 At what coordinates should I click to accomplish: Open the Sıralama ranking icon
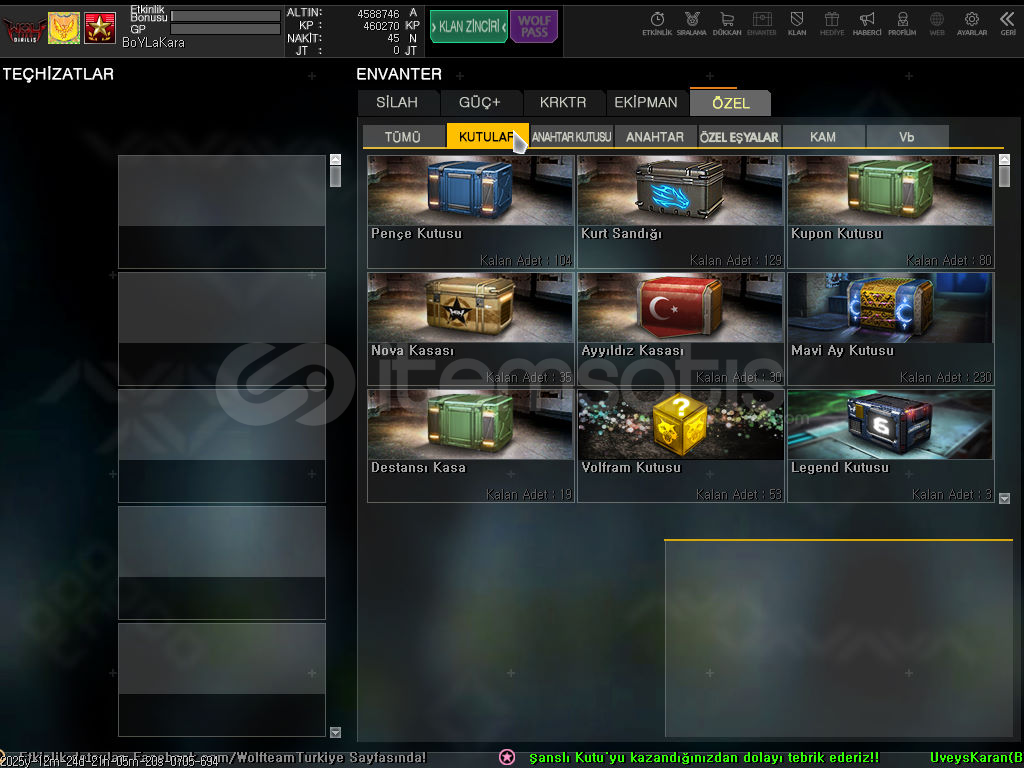692,23
